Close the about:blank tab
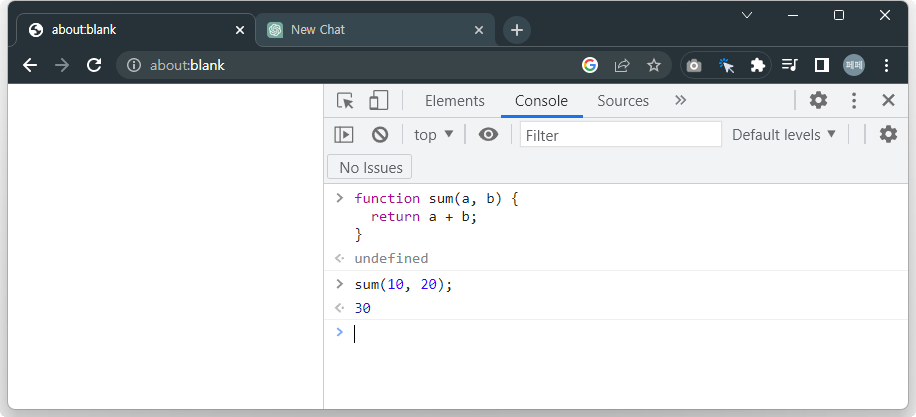The height and width of the screenshot is (417, 916). coord(240,30)
